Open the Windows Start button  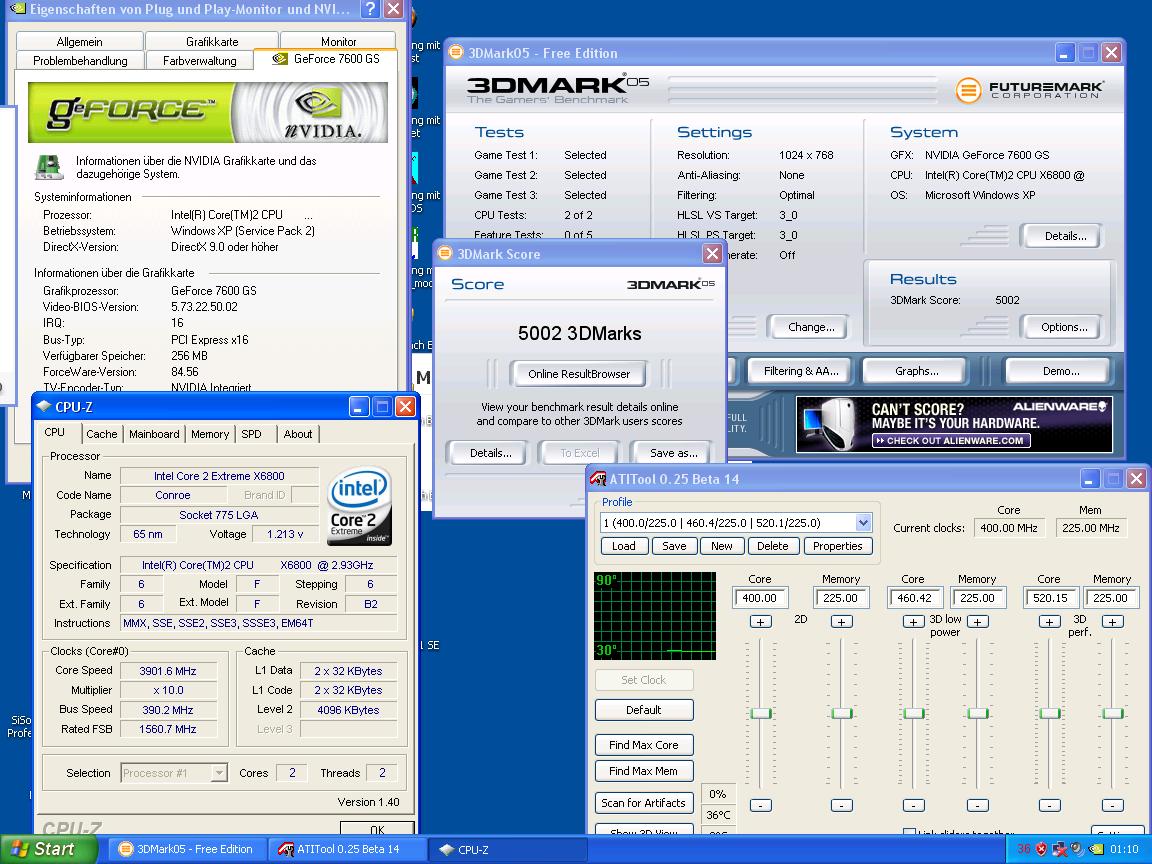47,849
